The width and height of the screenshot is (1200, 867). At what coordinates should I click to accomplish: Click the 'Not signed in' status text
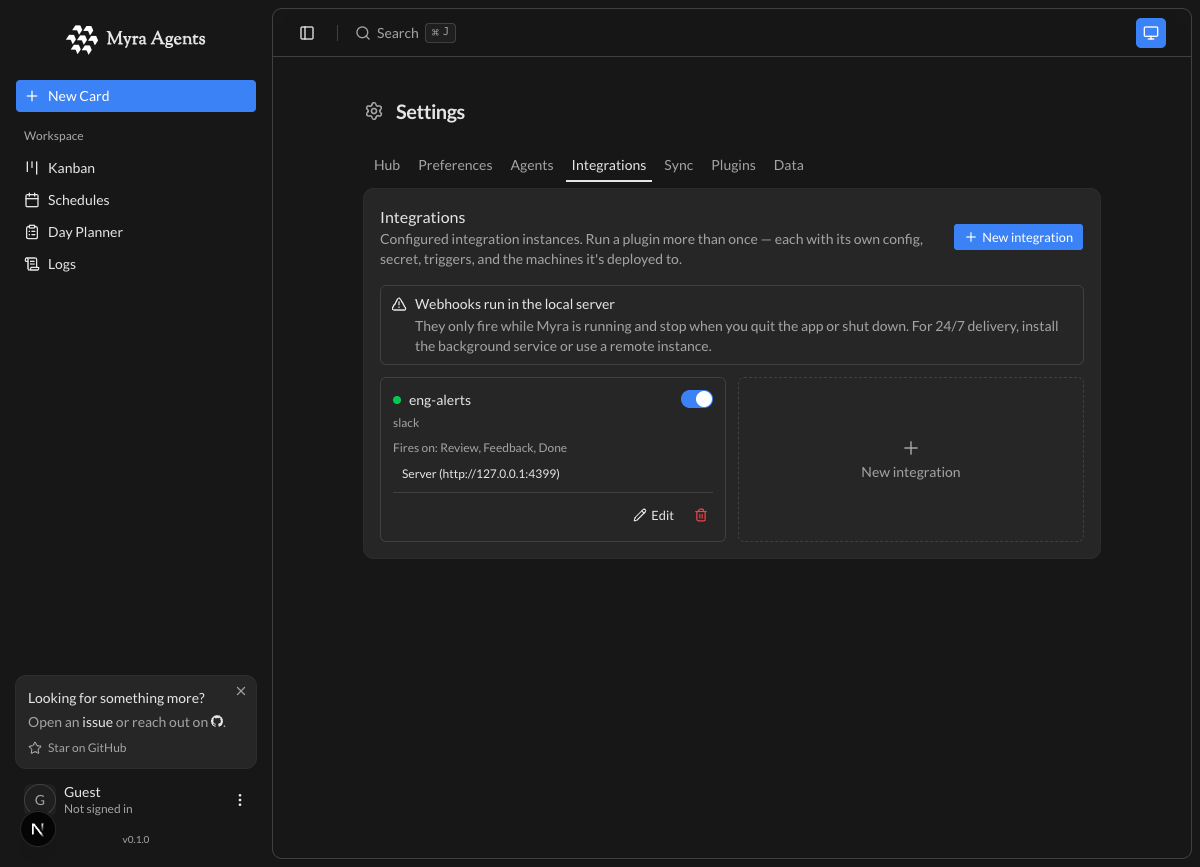point(98,809)
